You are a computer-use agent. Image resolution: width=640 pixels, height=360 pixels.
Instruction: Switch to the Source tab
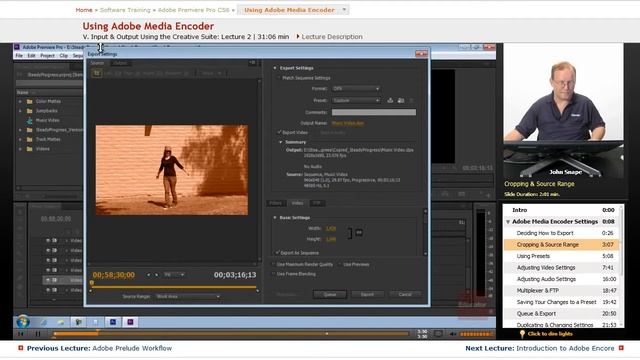[x=97, y=63]
